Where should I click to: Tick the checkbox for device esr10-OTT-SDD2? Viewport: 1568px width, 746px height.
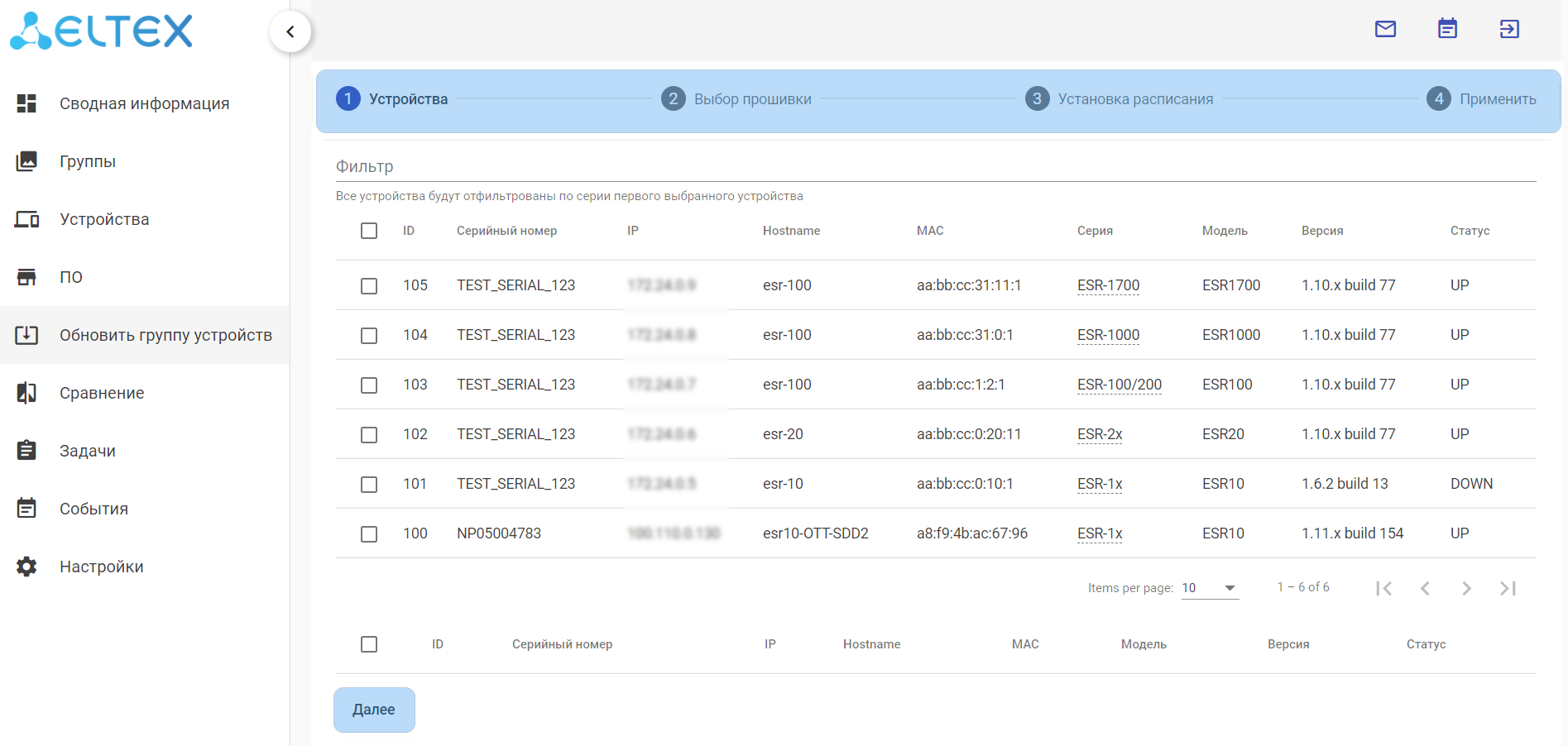[x=369, y=534]
